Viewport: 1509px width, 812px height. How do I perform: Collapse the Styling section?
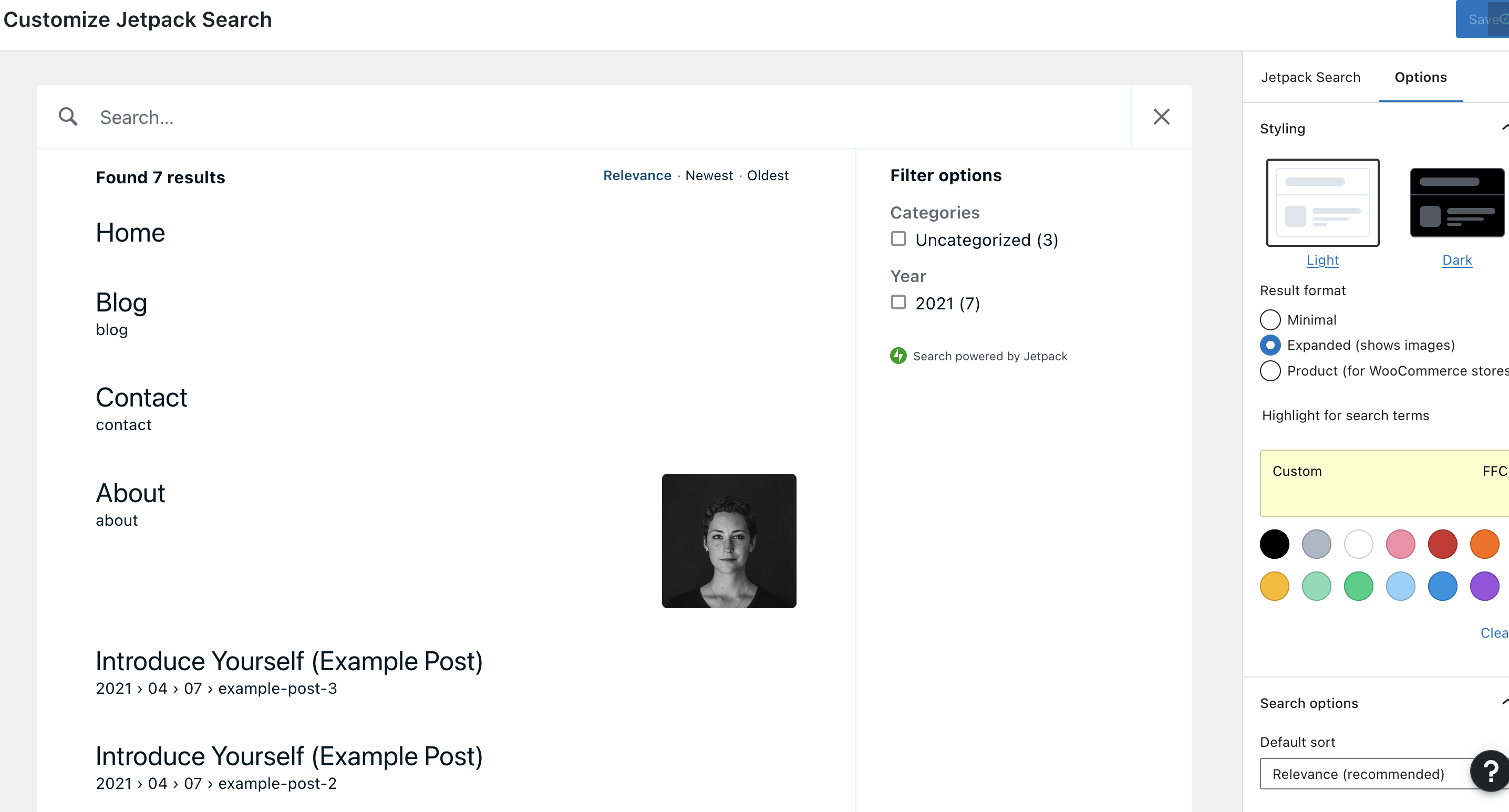pyautogui.click(x=1504, y=128)
